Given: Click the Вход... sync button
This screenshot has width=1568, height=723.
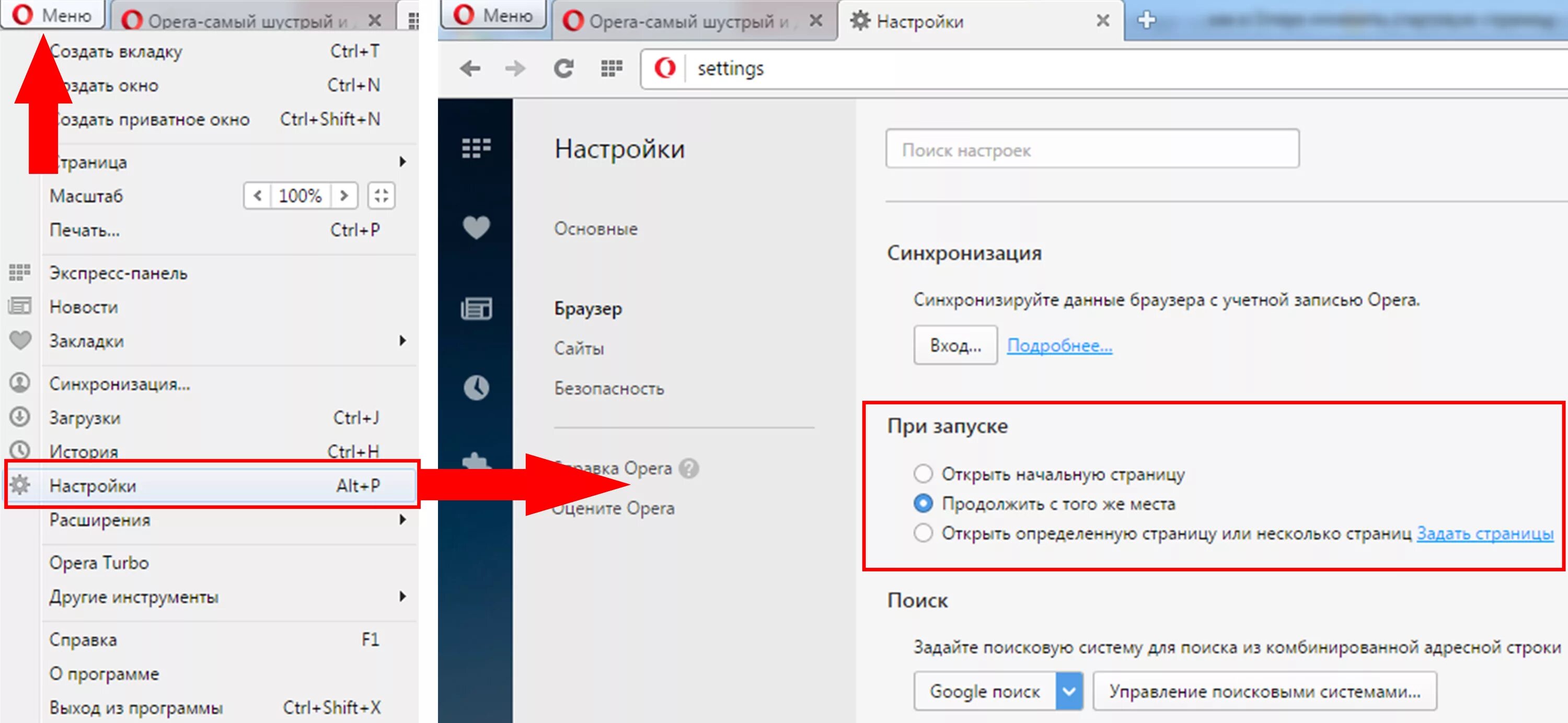Looking at the screenshot, I should pyautogui.click(x=954, y=345).
